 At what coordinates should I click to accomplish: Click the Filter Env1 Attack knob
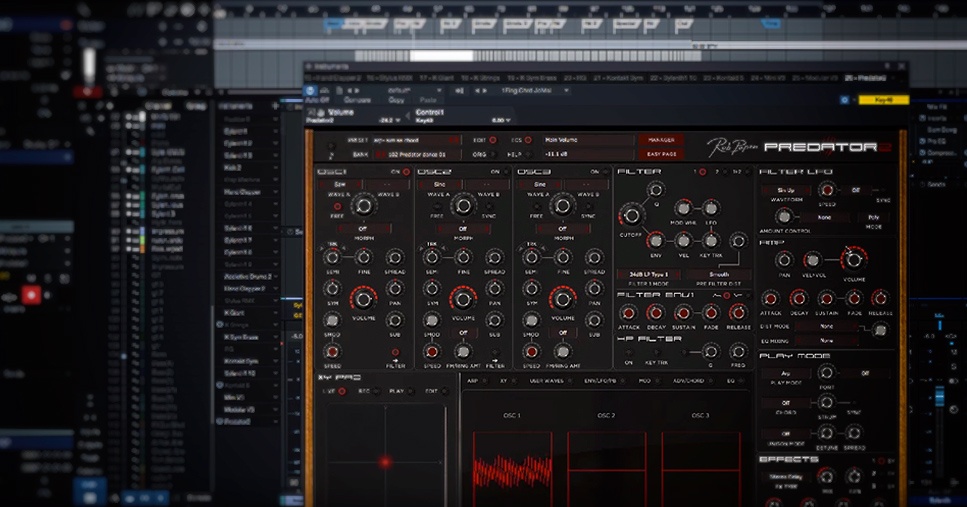[628, 311]
